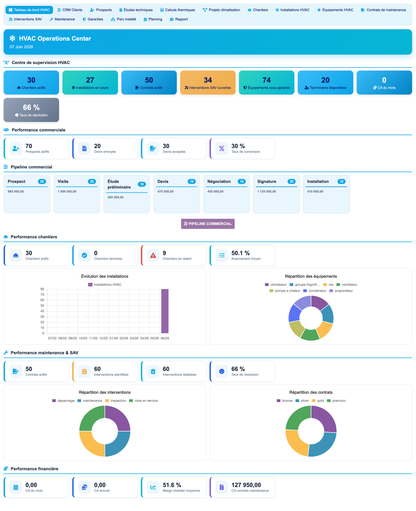Image resolution: width=416 pixels, height=511 pixels.
Task: Click the Interventions planifiées calendar icon
Action: click(x=84, y=371)
